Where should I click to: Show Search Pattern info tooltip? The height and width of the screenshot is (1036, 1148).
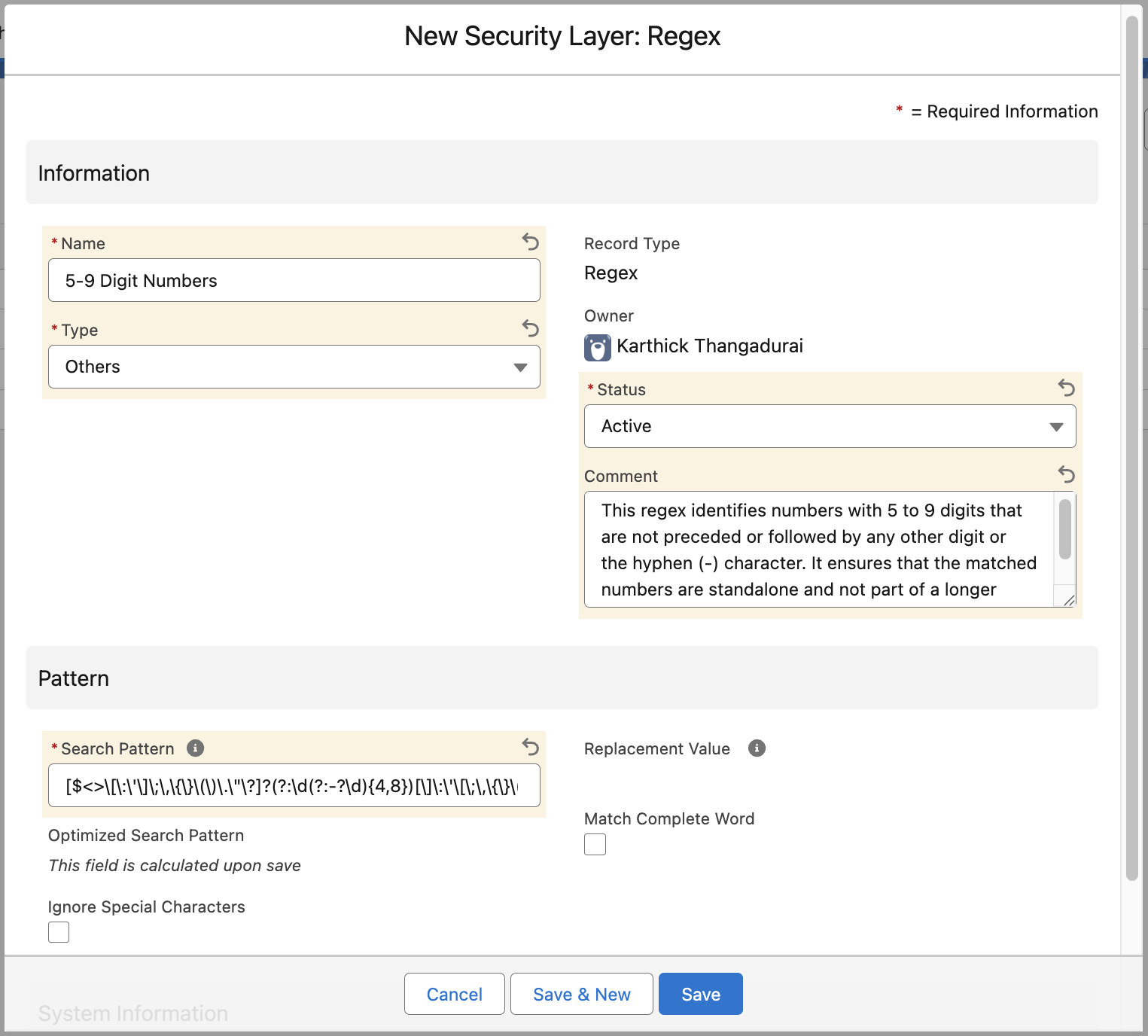click(x=195, y=748)
